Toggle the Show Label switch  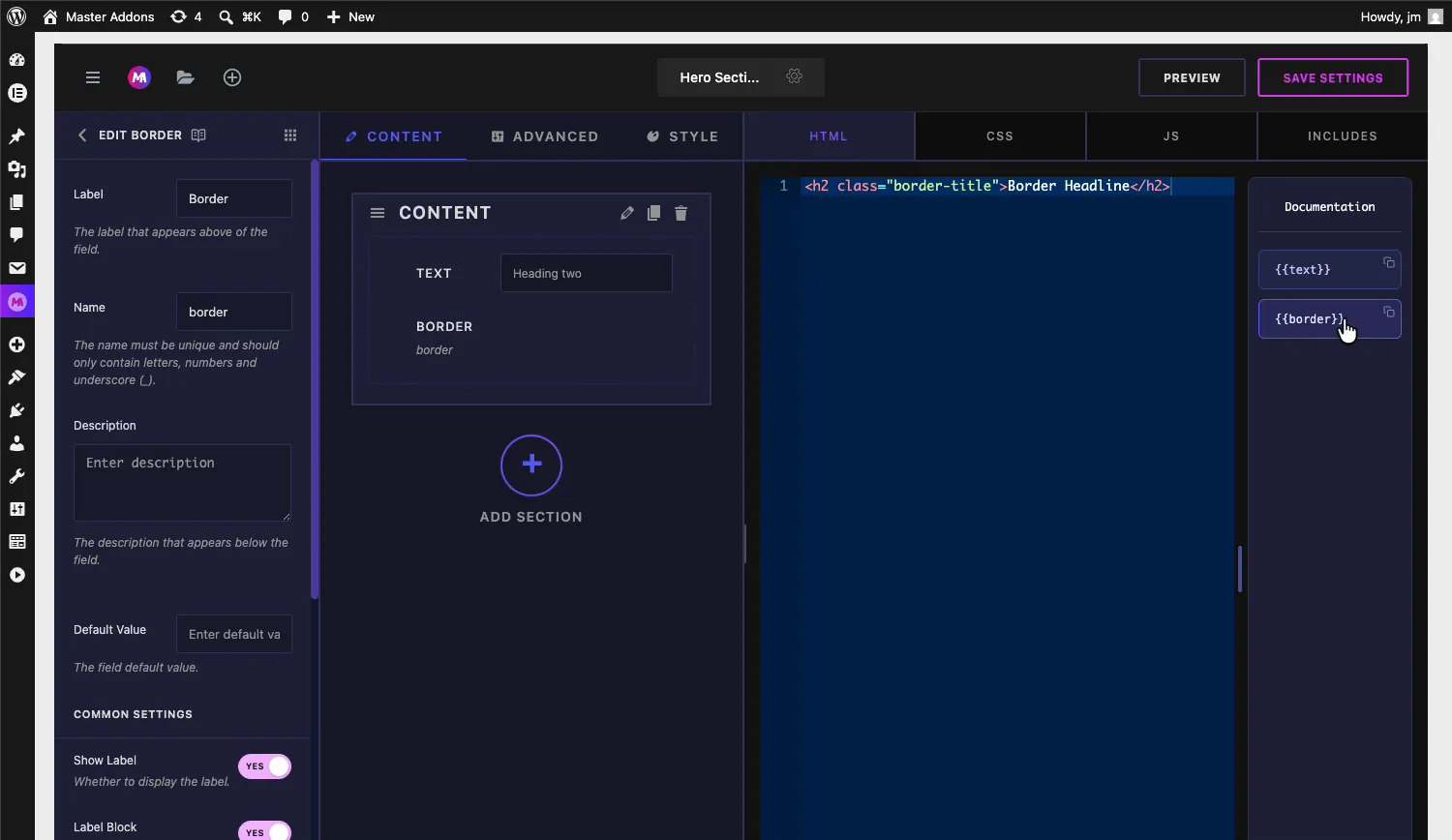[264, 766]
